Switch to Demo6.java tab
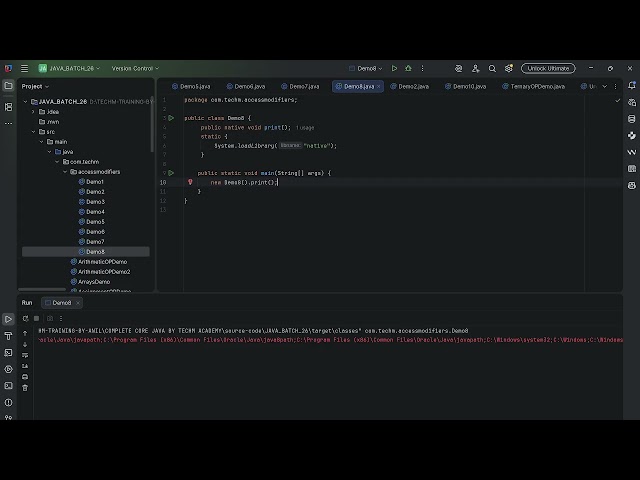The width and height of the screenshot is (640, 480). pos(246,87)
